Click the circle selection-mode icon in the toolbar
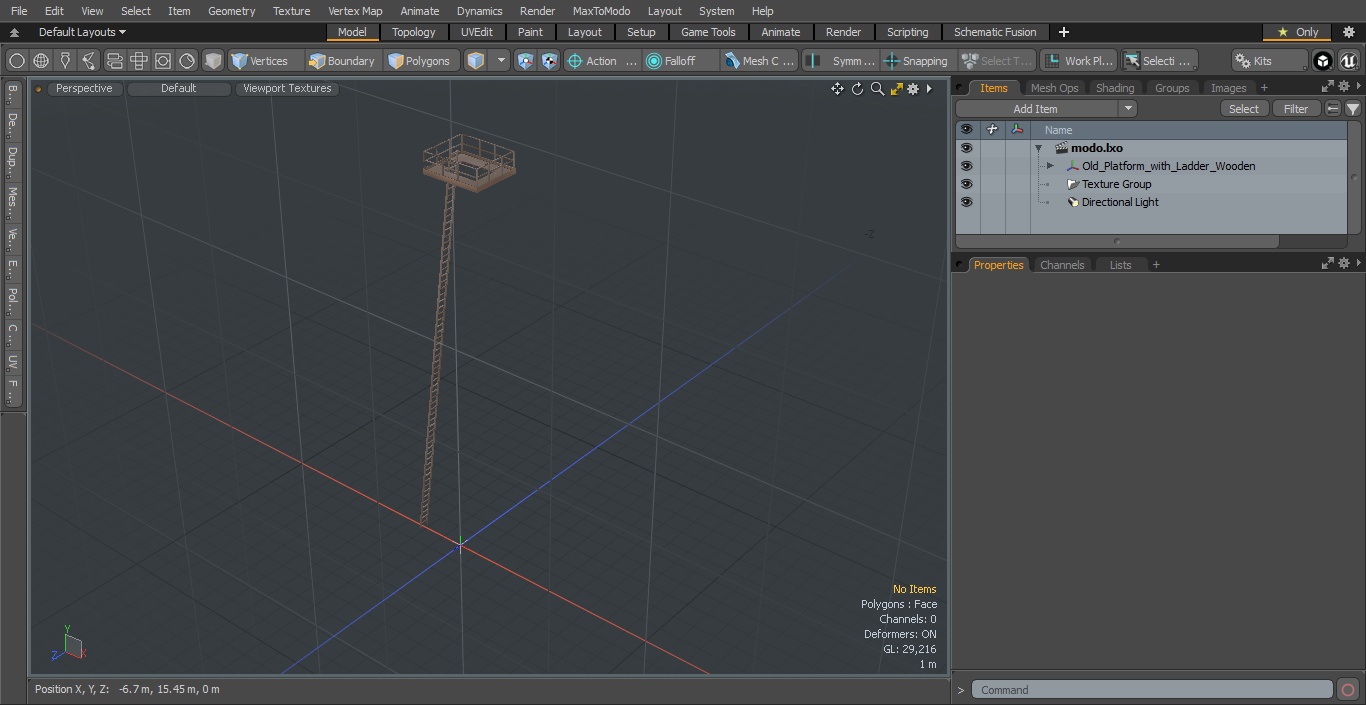 pyautogui.click(x=17, y=61)
